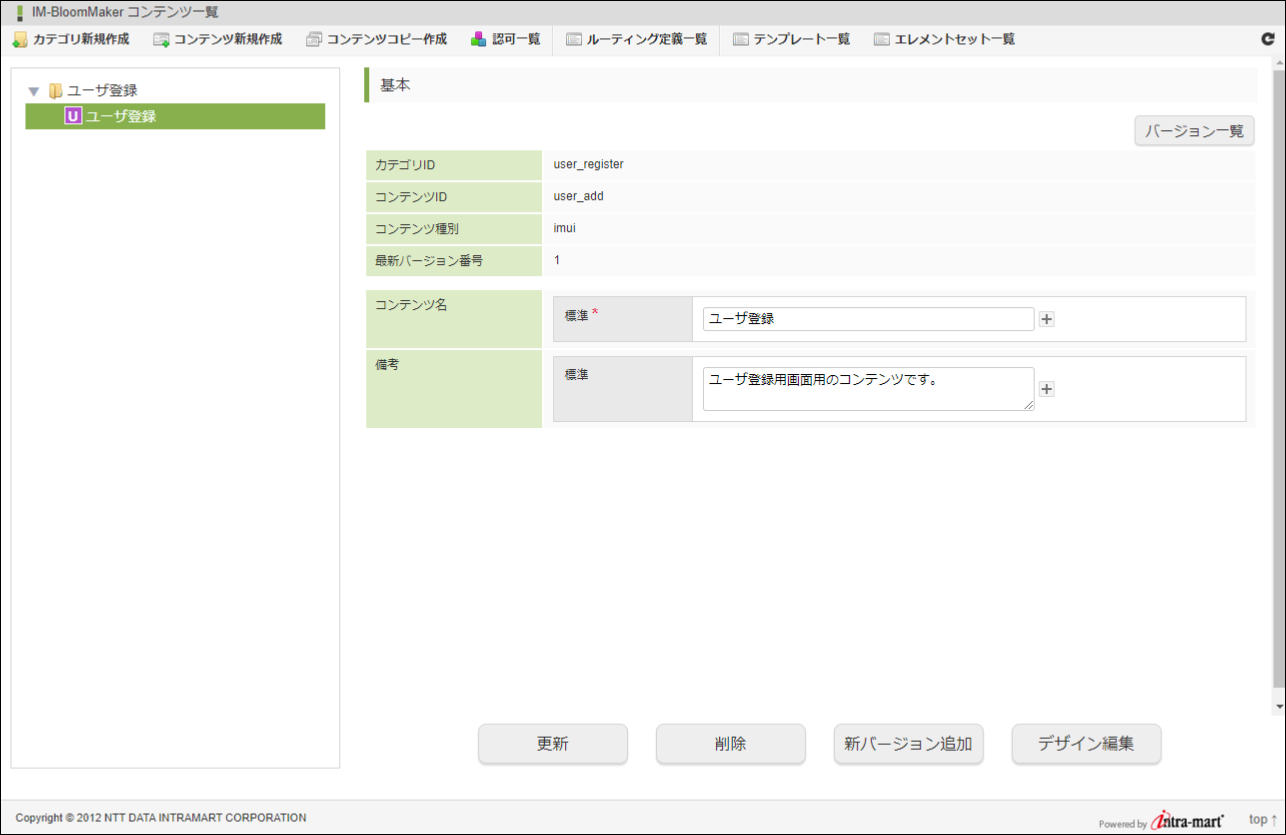
Task: Click the intra-mart logo in the footer
Action: 1188,820
